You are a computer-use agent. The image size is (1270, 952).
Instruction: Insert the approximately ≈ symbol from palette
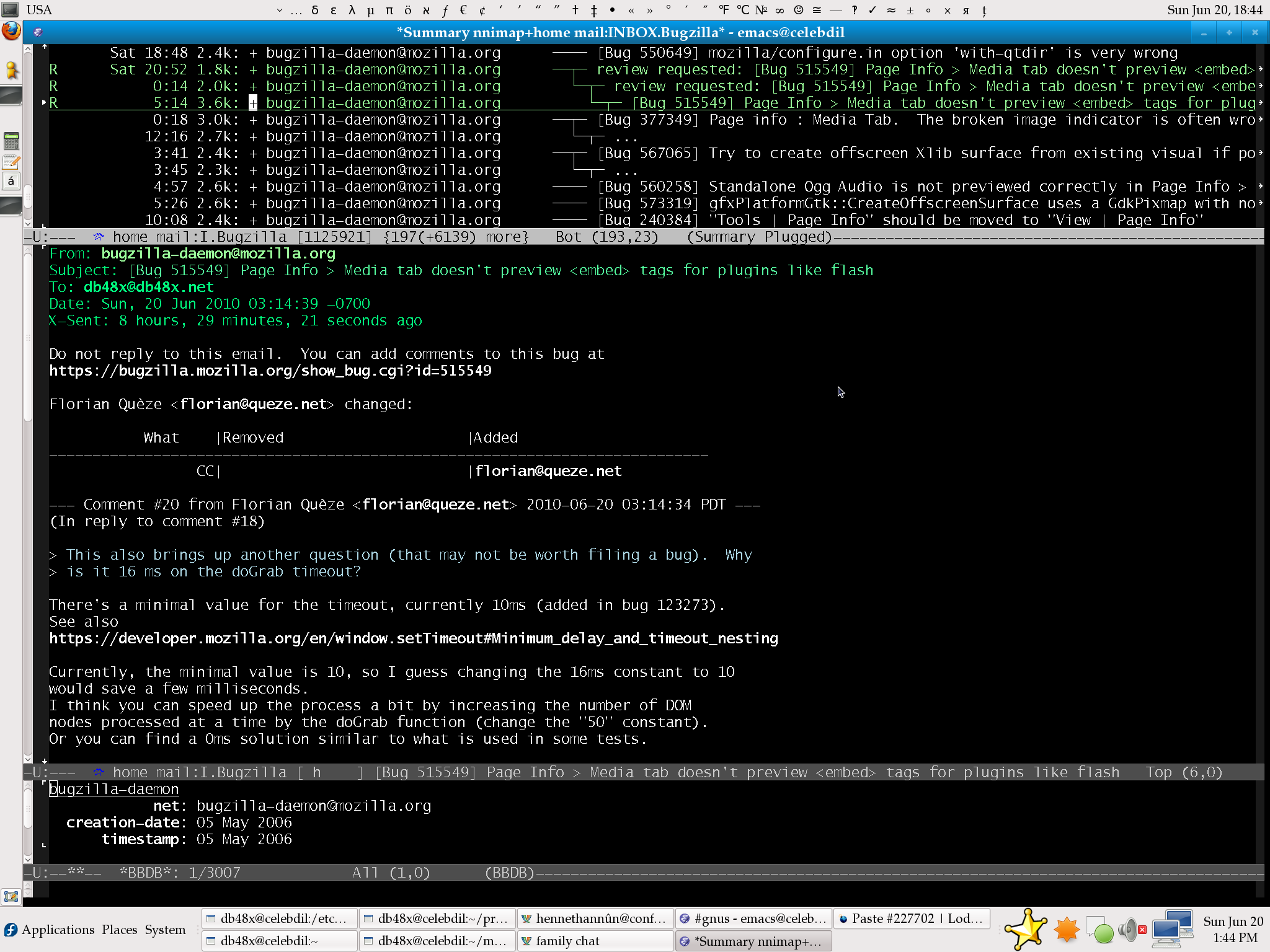[891, 10]
